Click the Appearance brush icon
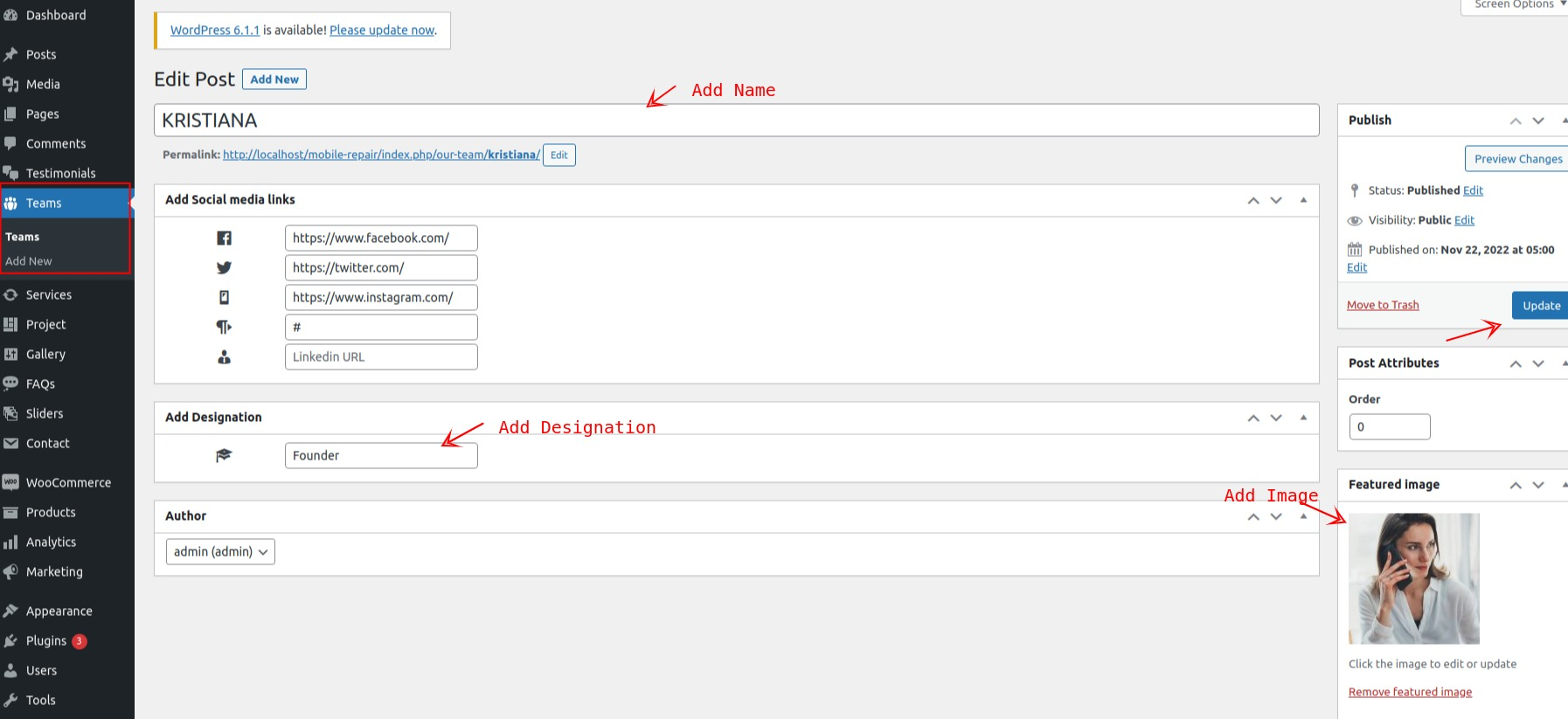 10,612
